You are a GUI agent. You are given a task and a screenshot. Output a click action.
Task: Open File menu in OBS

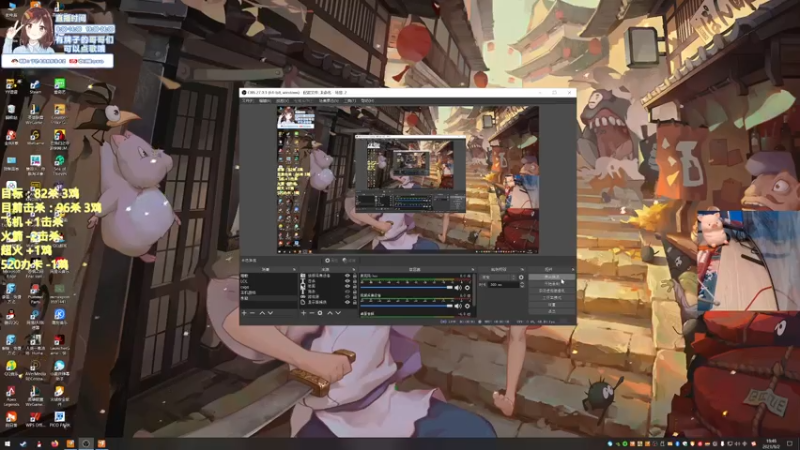point(248,101)
